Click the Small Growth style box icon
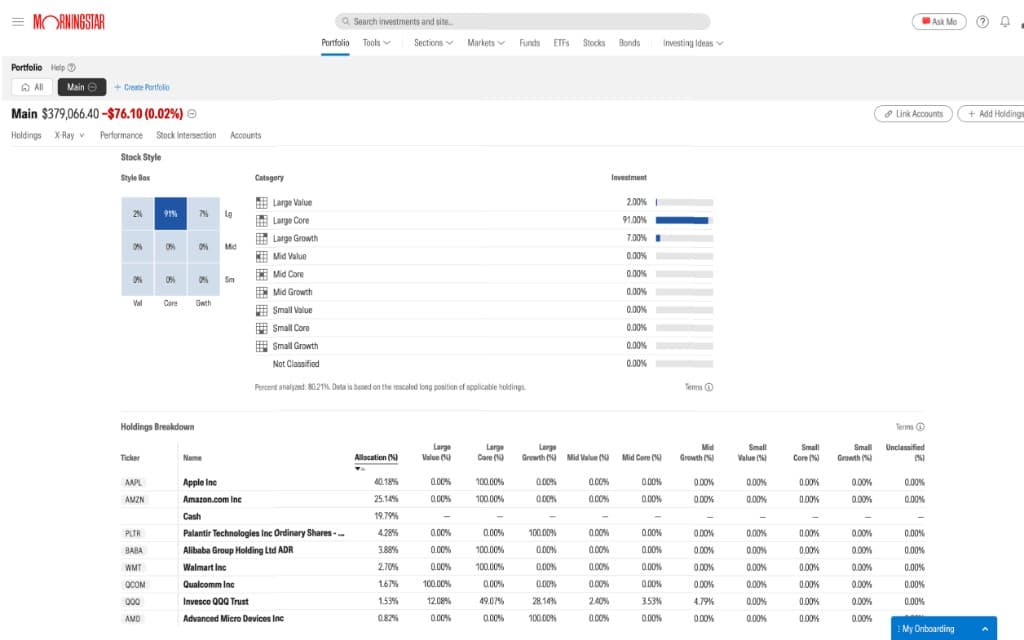 pyautogui.click(x=262, y=346)
